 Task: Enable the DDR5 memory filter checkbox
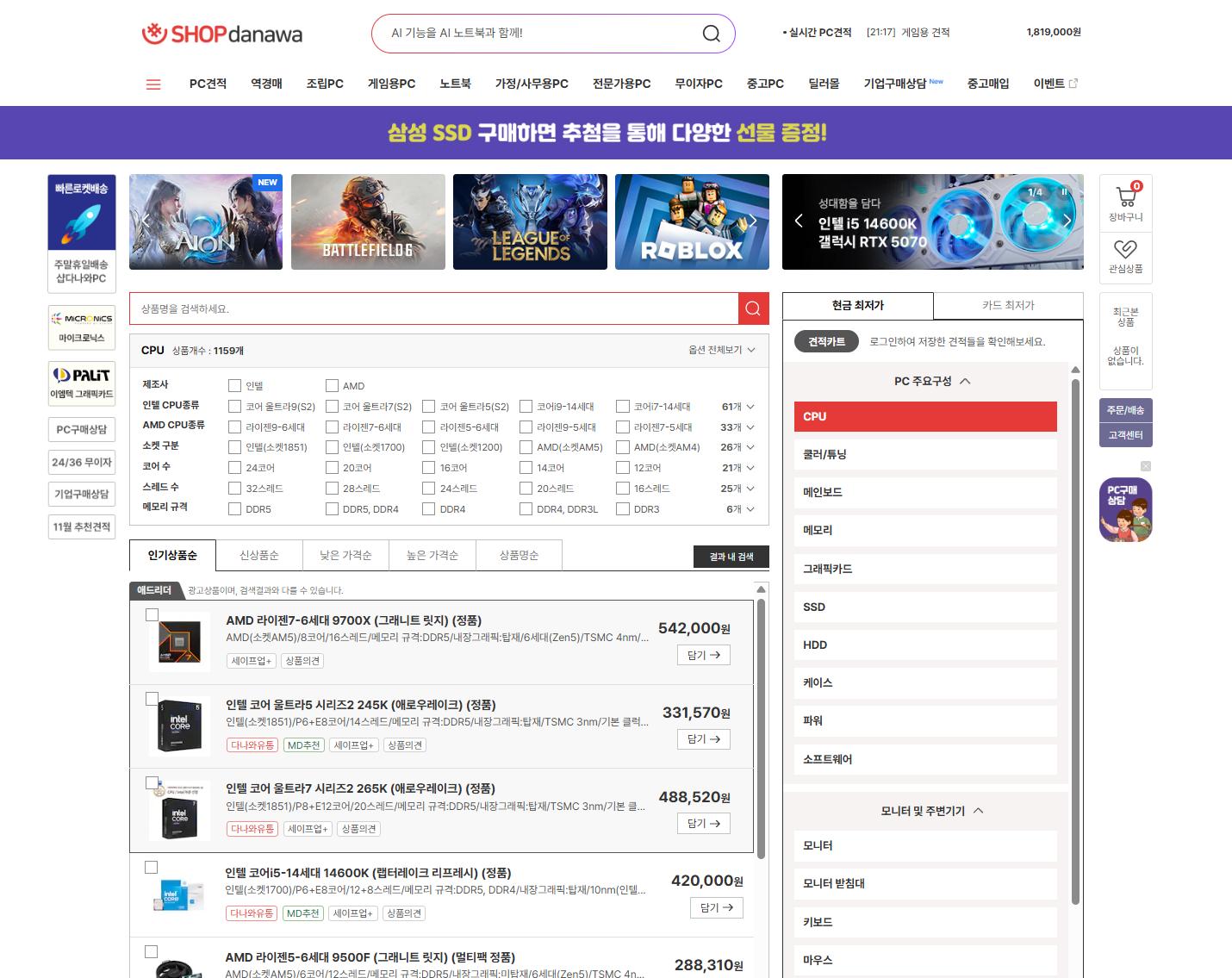[234, 509]
